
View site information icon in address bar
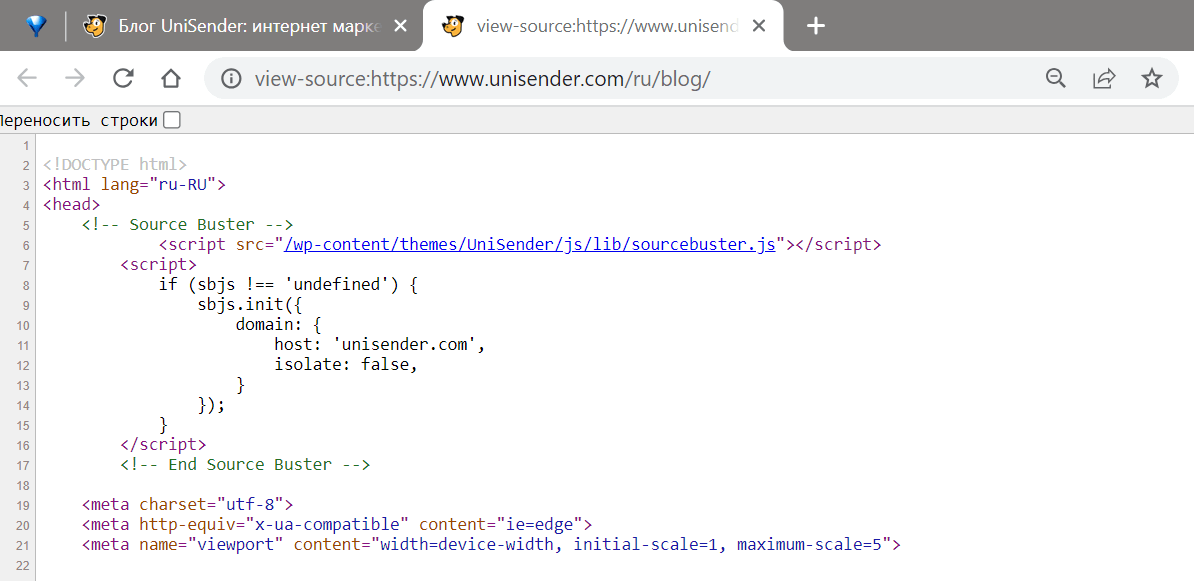[230, 78]
